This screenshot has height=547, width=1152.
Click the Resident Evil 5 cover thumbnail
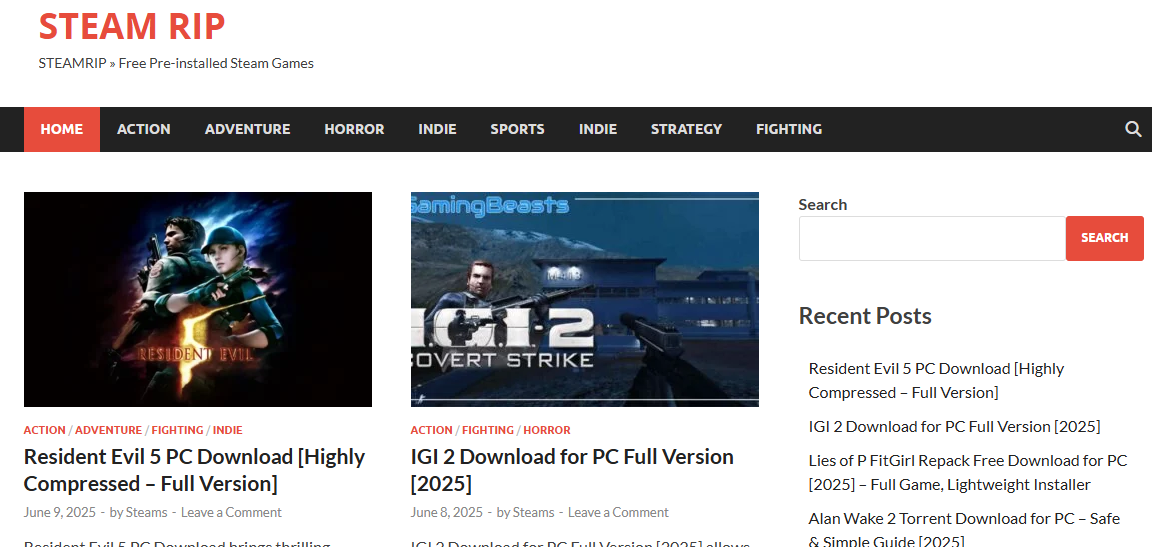(x=198, y=300)
